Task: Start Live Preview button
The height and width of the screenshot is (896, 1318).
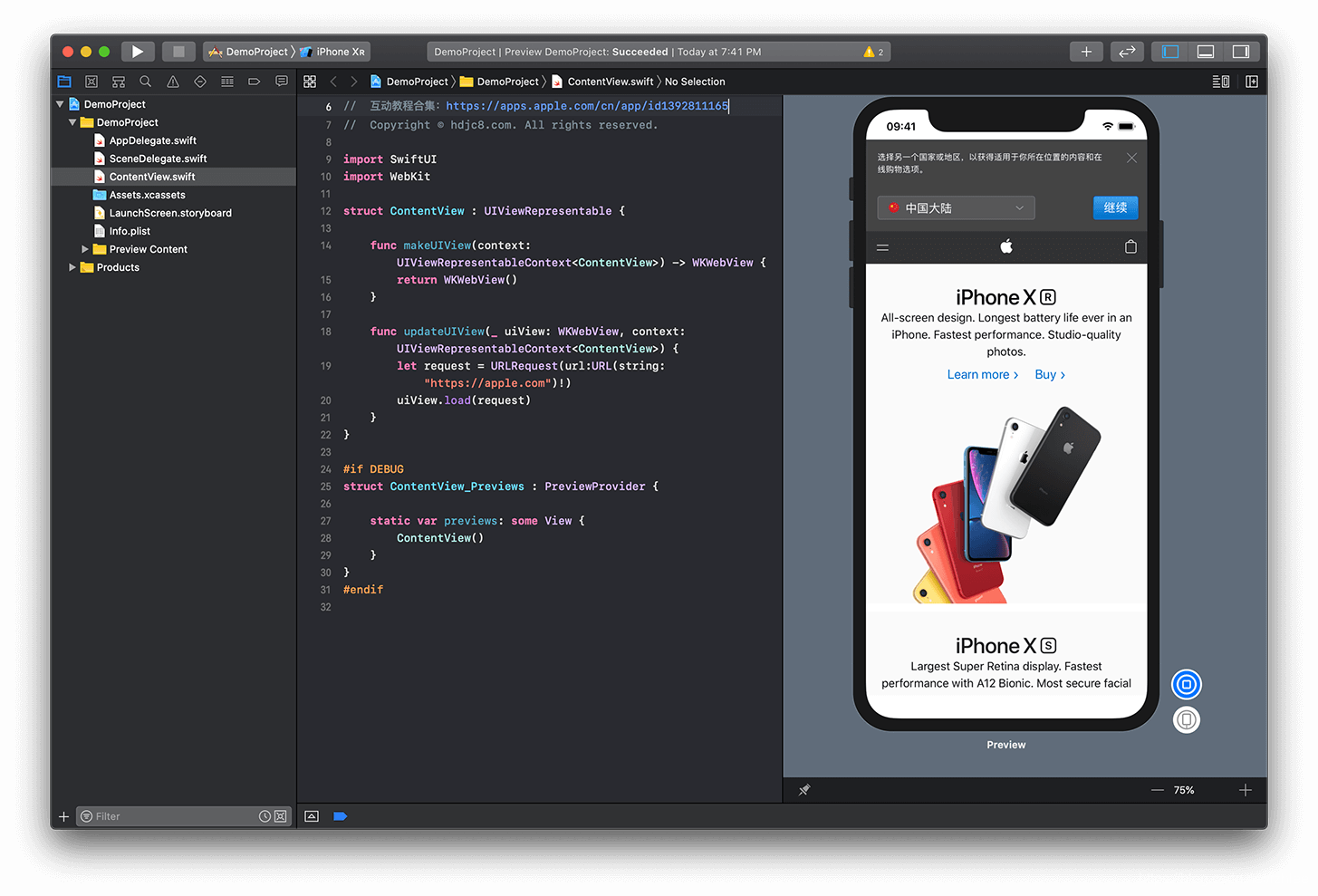Action: point(1187,684)
